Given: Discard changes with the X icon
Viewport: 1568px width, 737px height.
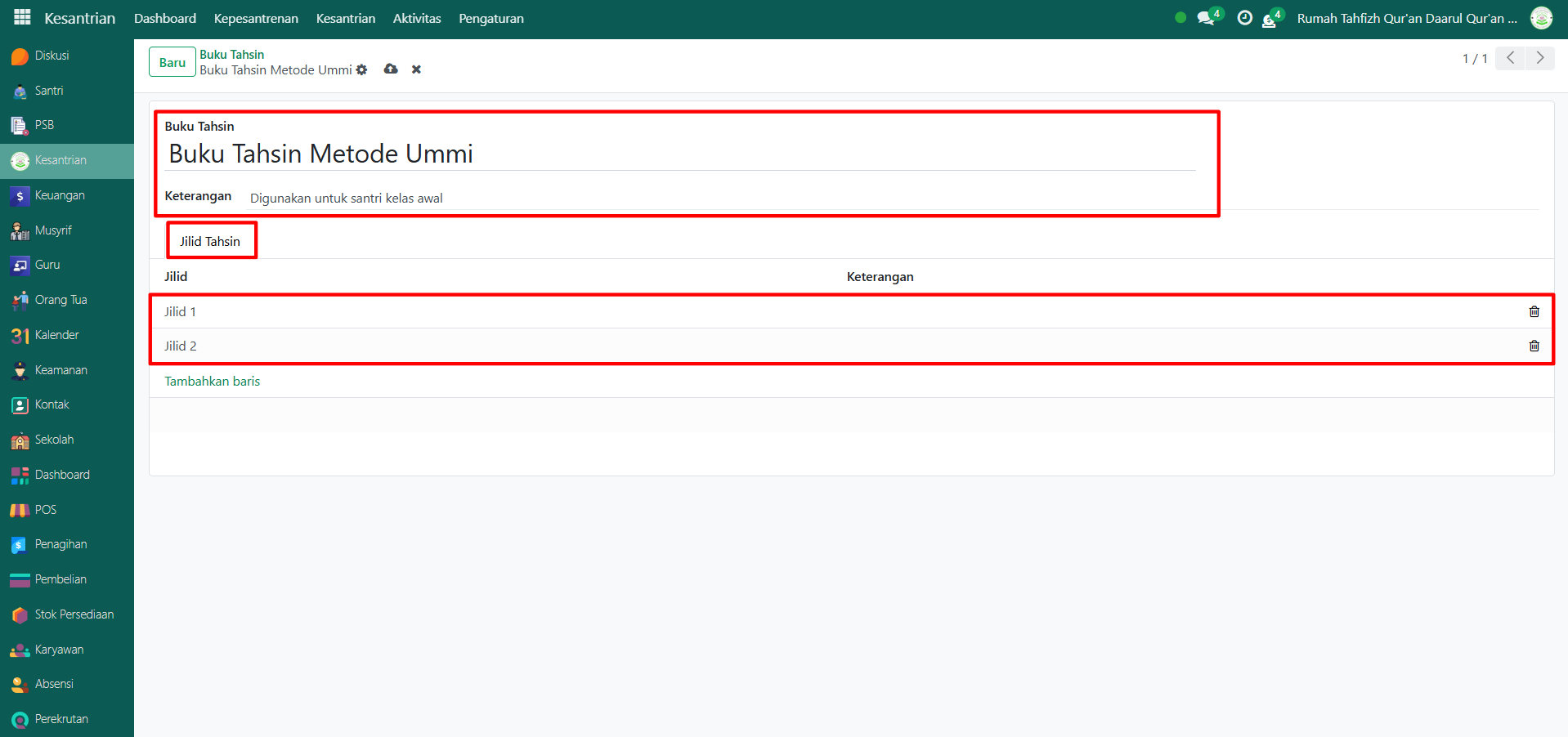Looking at the screenshot, I should click(416, 69).
